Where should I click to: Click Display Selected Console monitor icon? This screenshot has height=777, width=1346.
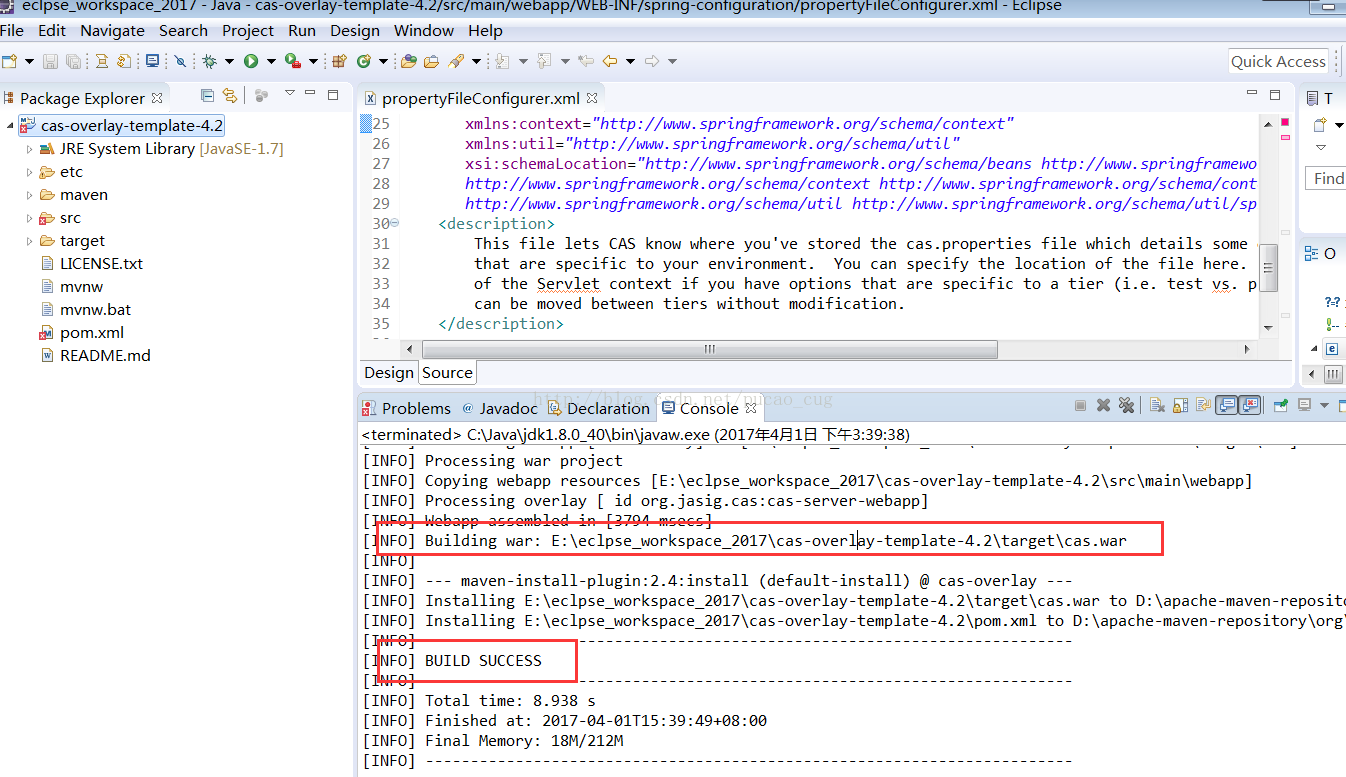click(1304, 405)
